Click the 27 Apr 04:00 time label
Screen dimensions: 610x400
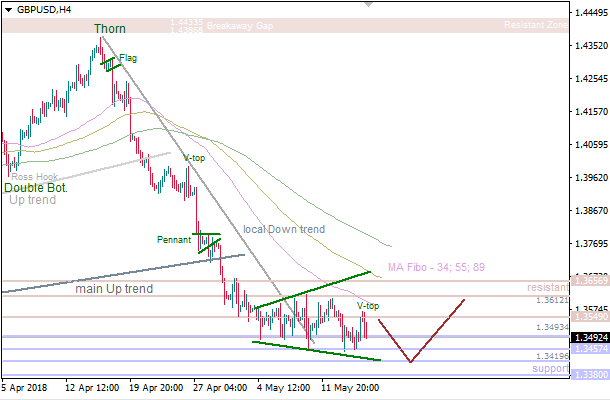218,389
